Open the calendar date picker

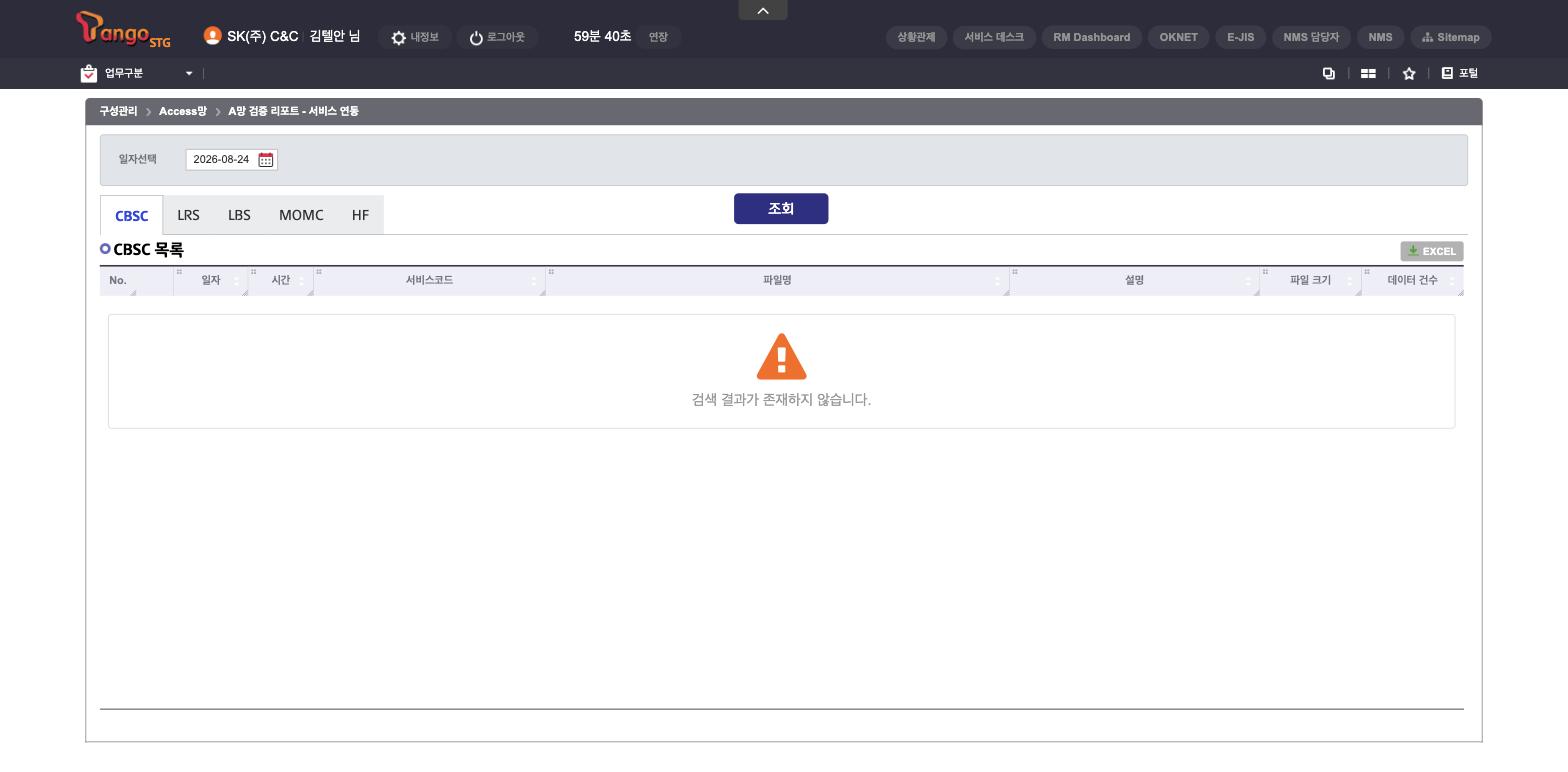pyautogui.click(x=266, y=160)
